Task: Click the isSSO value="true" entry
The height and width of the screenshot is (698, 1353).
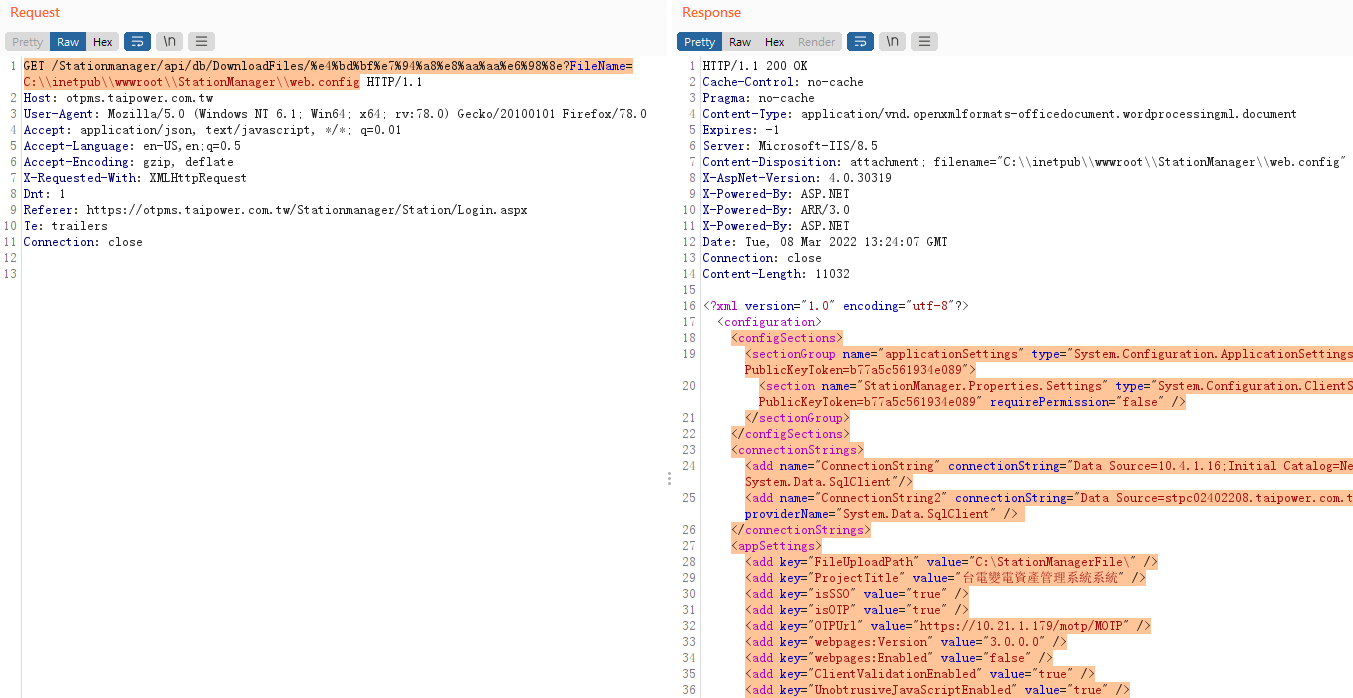Action: click(x=857, y=594)
